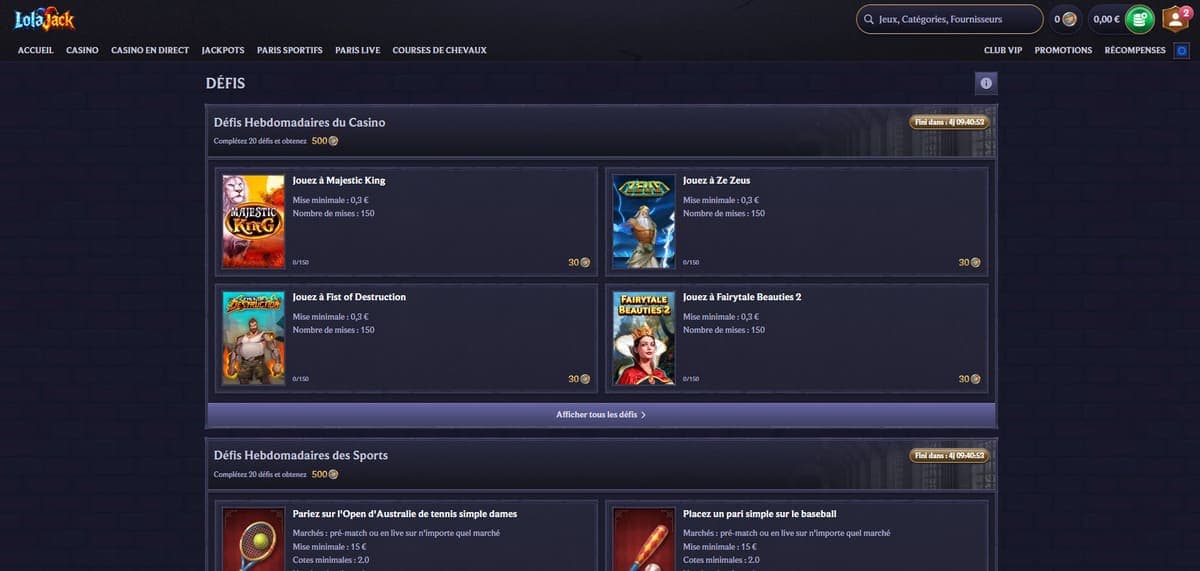Viewport: 1200px width, 571px height.
Task: Click the Fairytale Beauties 2 0/150 progress text
Action: click(x=691, y=380)
